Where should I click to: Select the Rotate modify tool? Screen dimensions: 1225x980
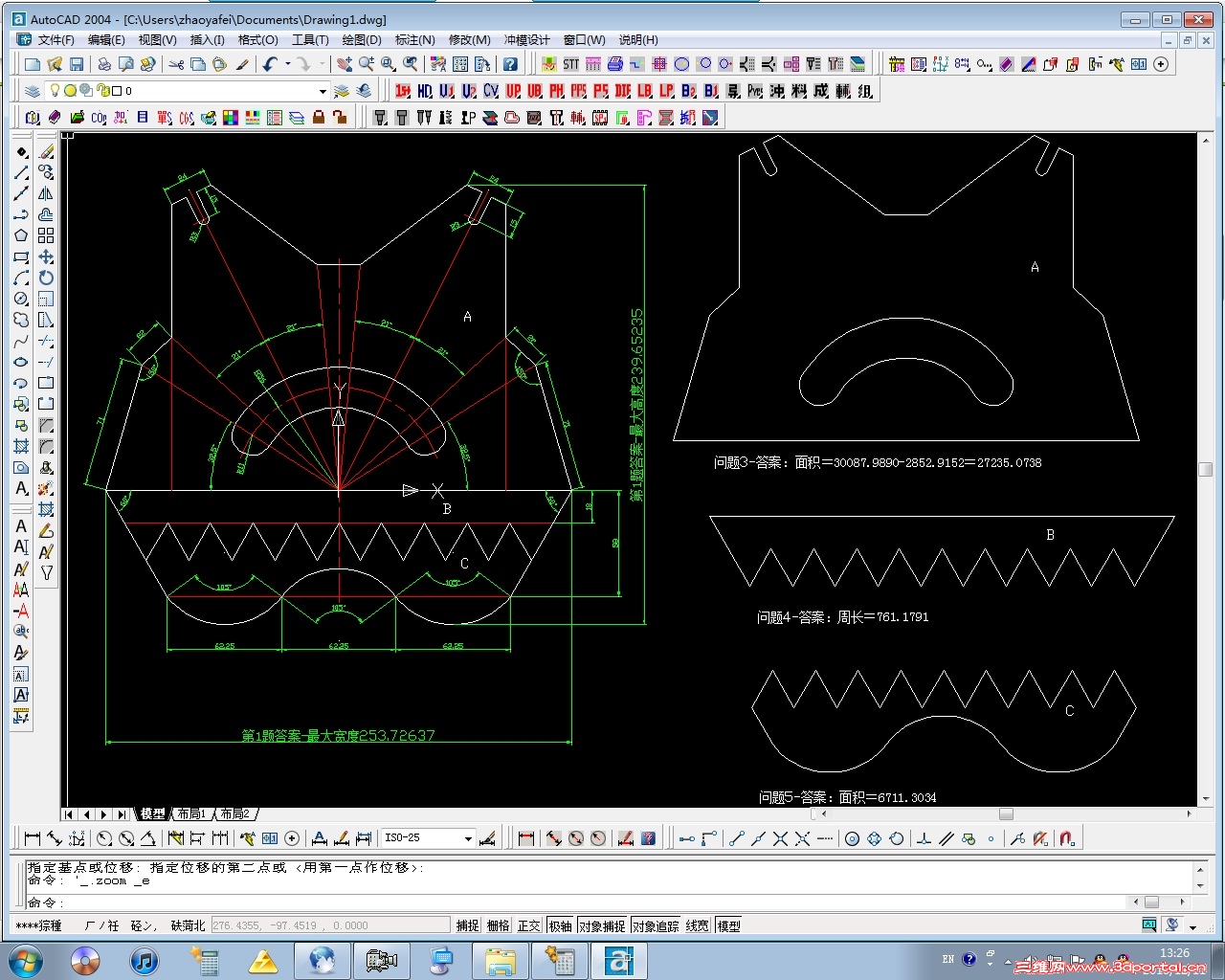[x=46, y=278]
